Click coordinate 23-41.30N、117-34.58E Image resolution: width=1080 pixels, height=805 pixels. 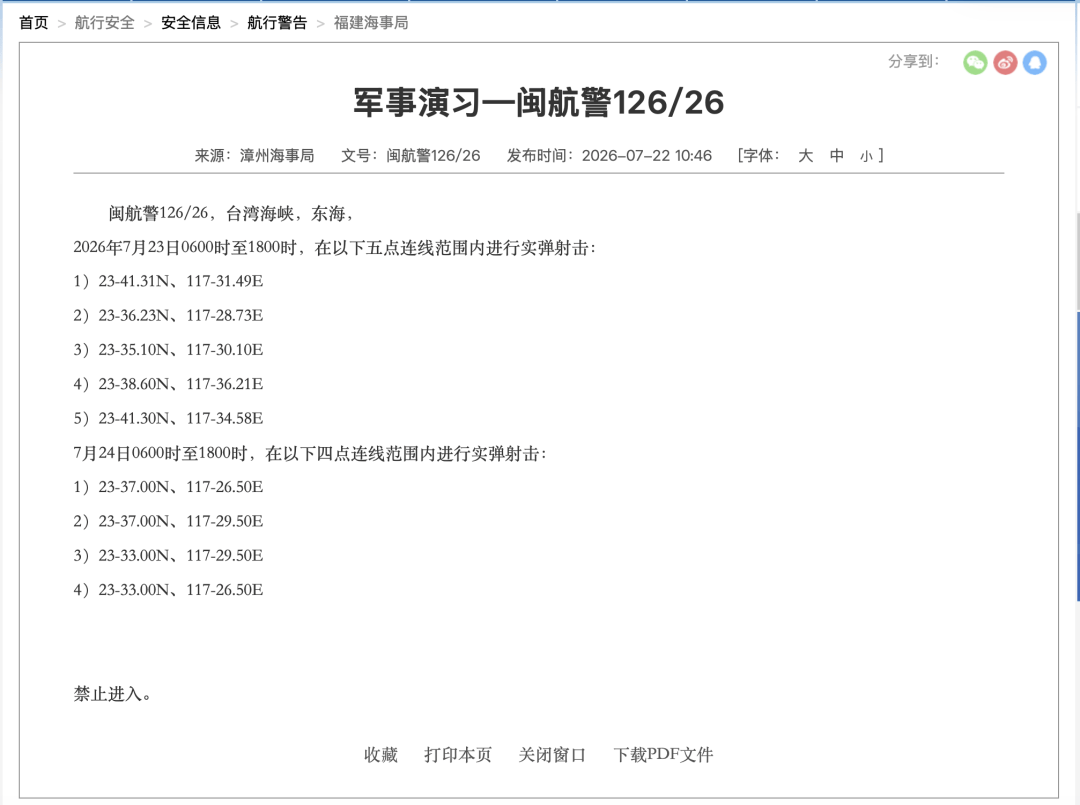pos(180,419)
